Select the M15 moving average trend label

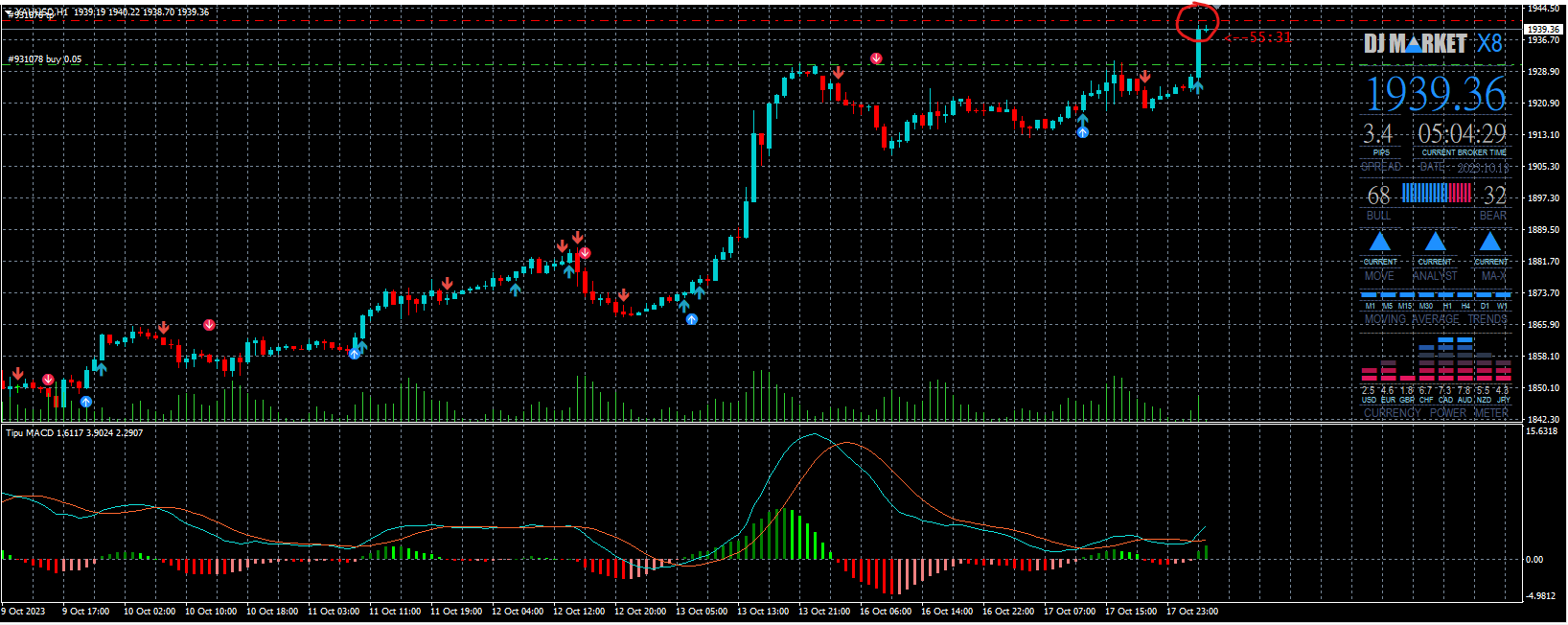click(1405, 306)
